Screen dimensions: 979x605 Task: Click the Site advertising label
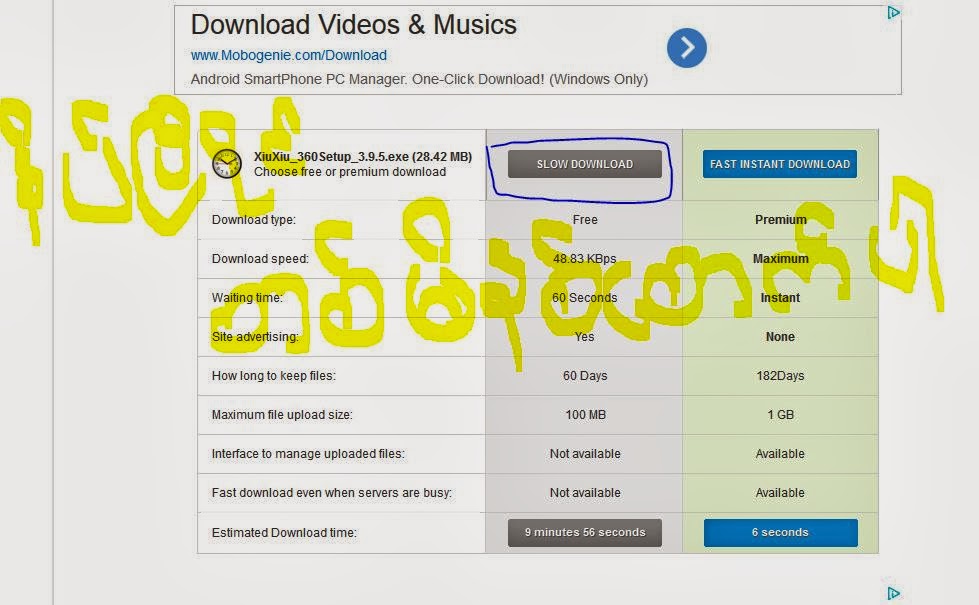pos(255,337)
